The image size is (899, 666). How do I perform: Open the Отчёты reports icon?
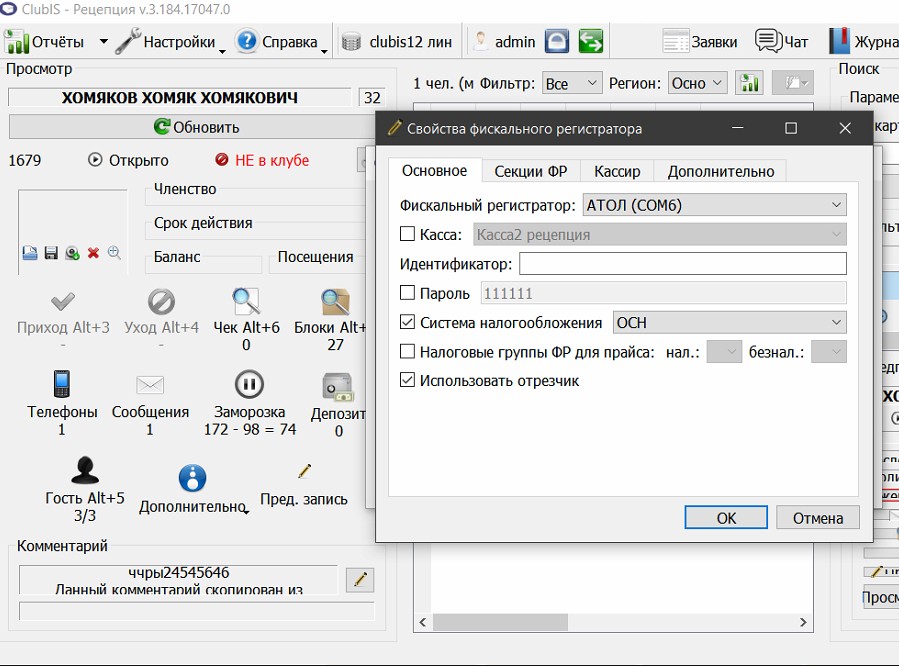[x=16, y=41]
